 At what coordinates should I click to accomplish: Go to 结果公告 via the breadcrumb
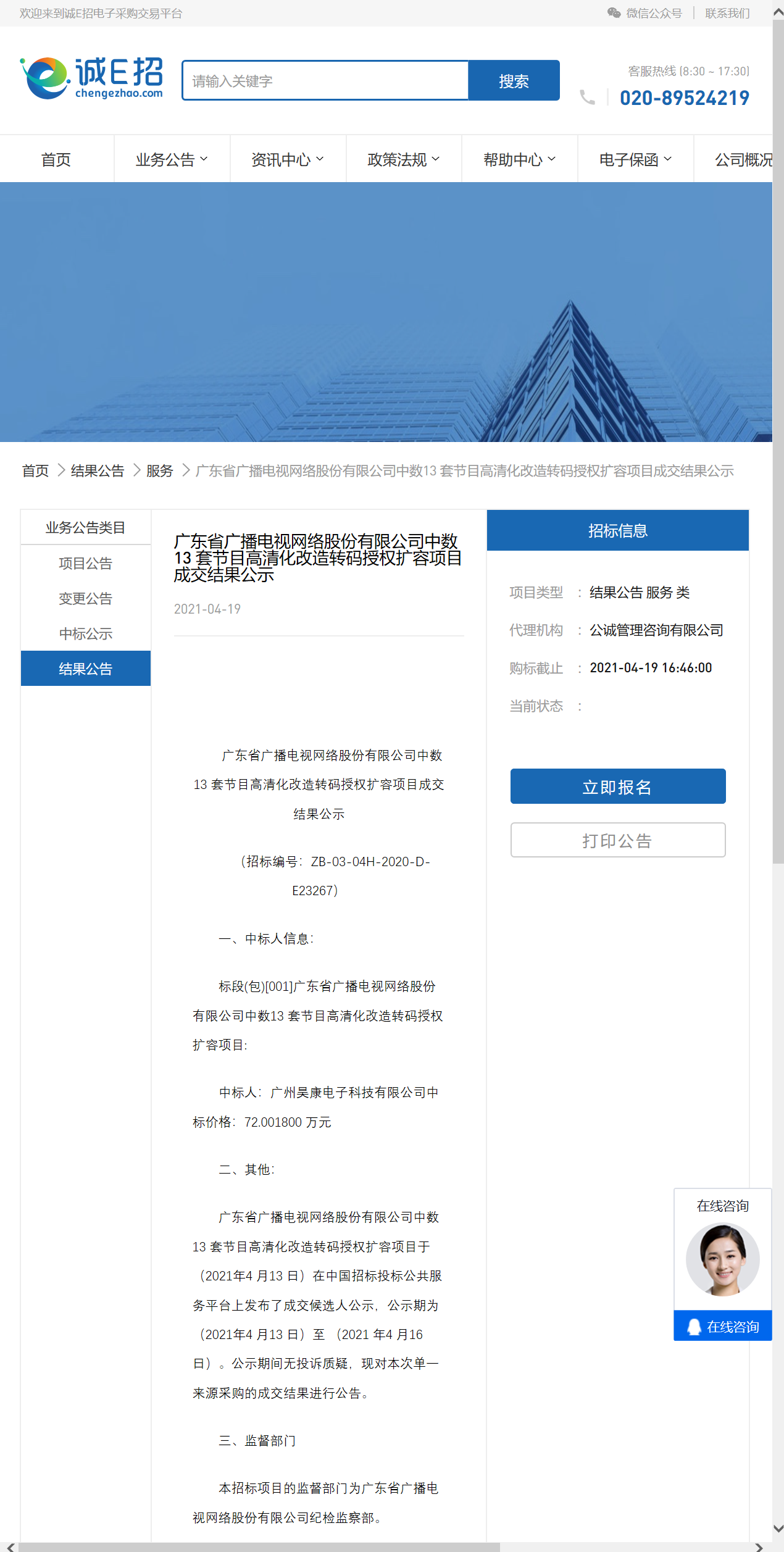[x=98, y=471]
